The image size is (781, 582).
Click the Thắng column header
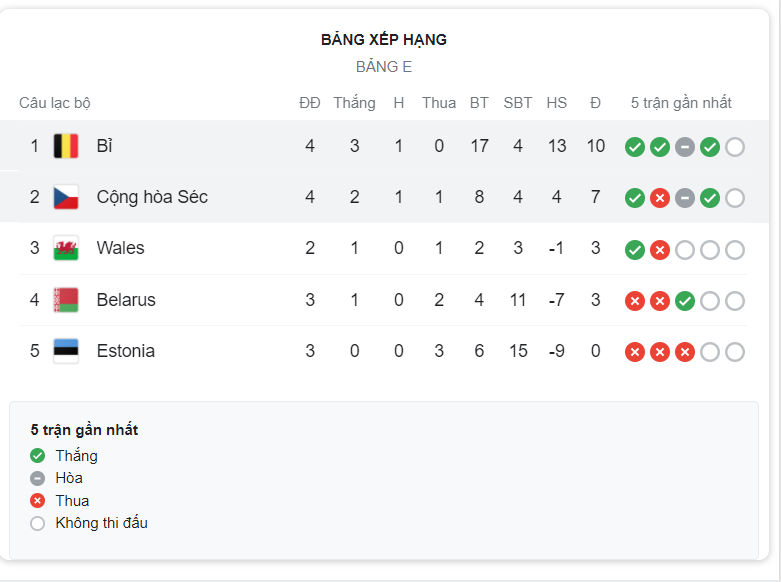tap(355, 103)
